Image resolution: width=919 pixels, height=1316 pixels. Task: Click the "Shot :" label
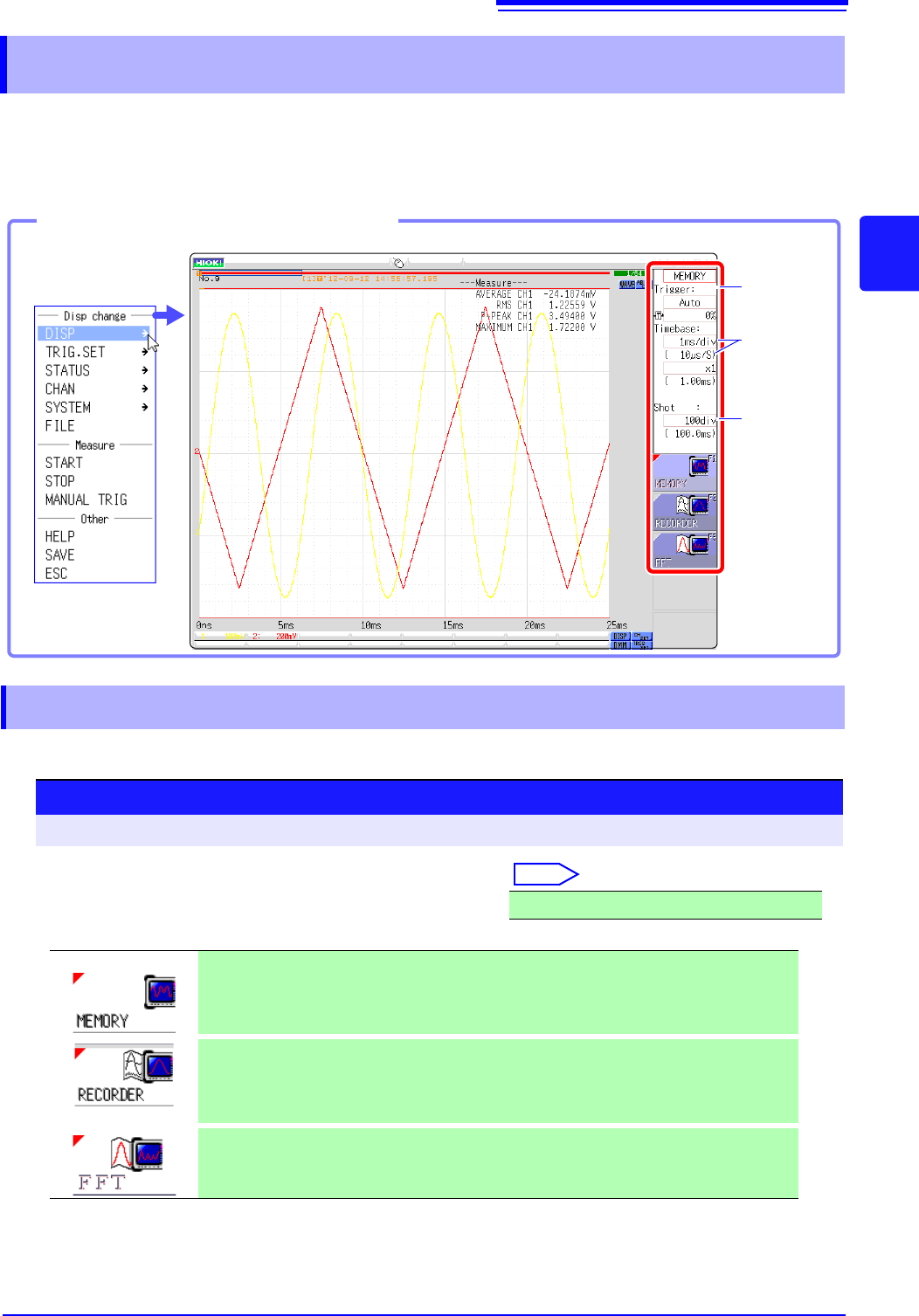pyautogui.click(x=677, y=408)
